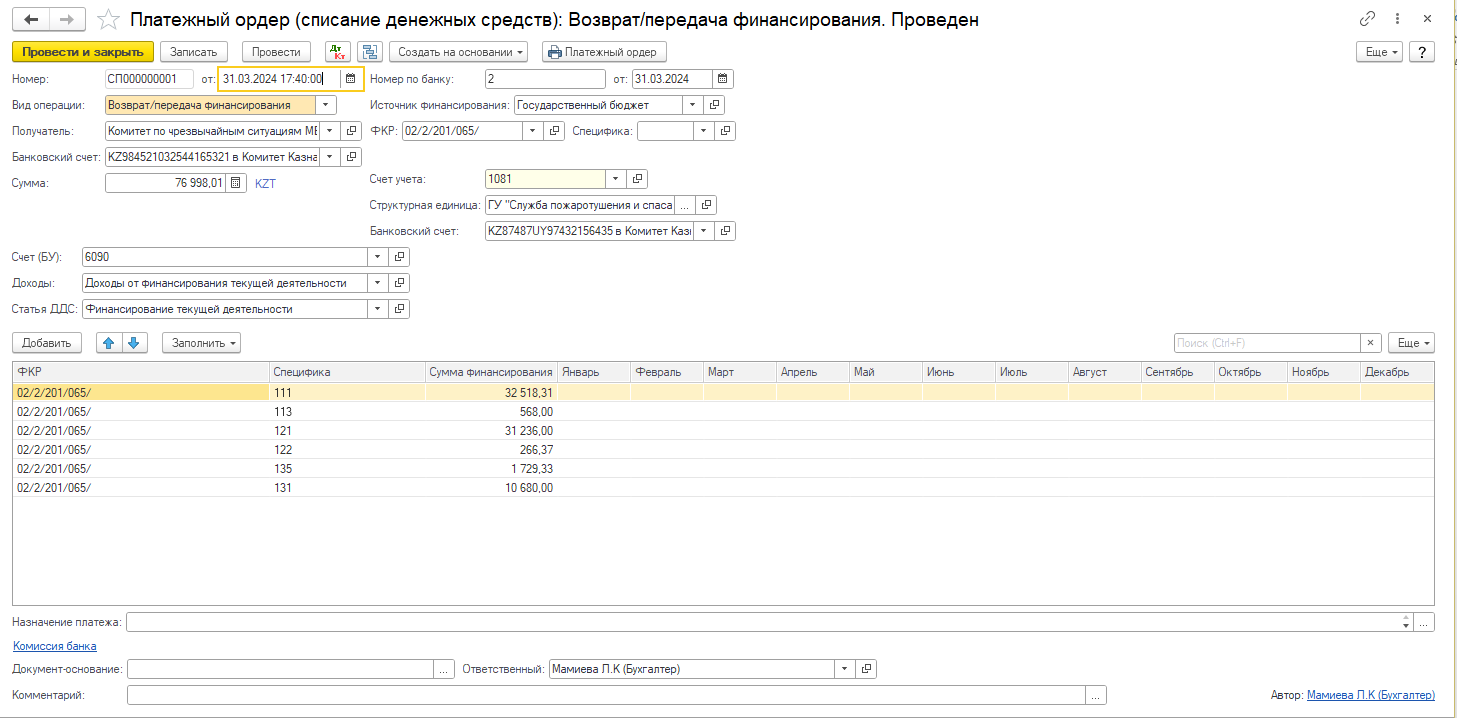Move row down with blue arrow

click(x=133, y=343)
